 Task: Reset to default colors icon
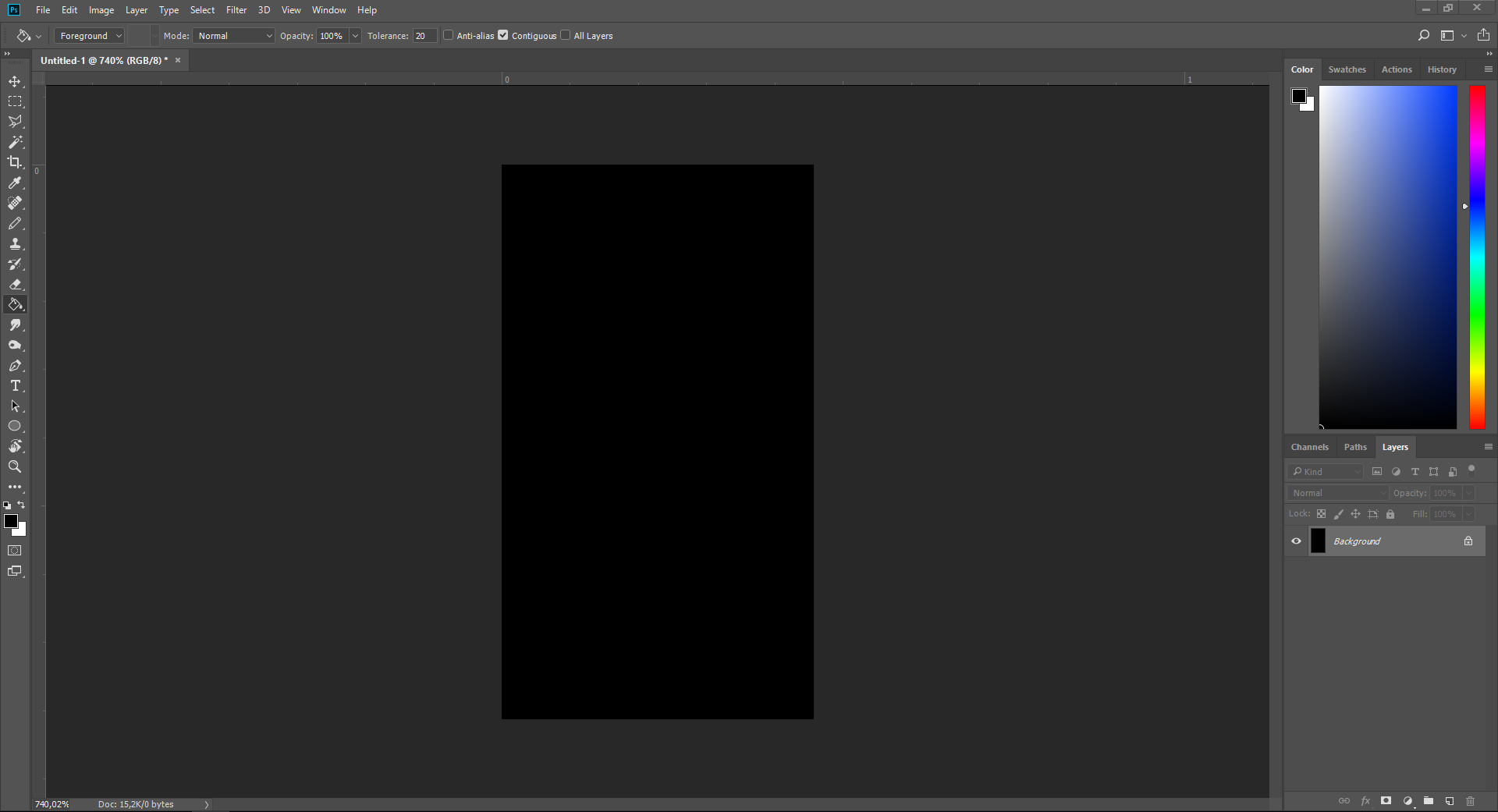coord(7,505)
